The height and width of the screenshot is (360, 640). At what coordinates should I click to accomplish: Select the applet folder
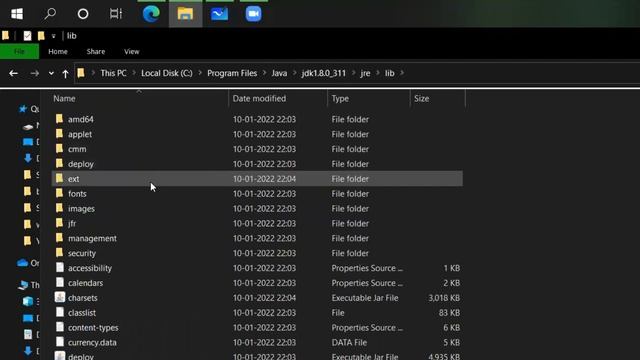[x=80, y=134]
